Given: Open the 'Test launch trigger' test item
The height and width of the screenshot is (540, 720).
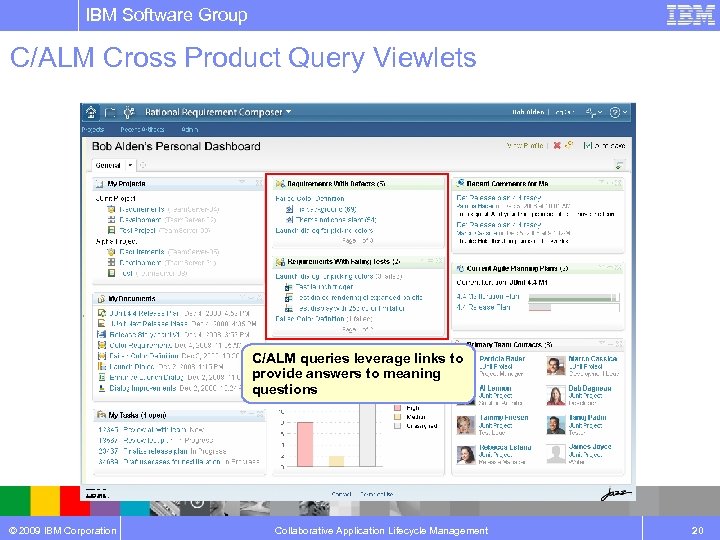Looking at the screenshot, I should pyautogui.click(x=324, y=287).
